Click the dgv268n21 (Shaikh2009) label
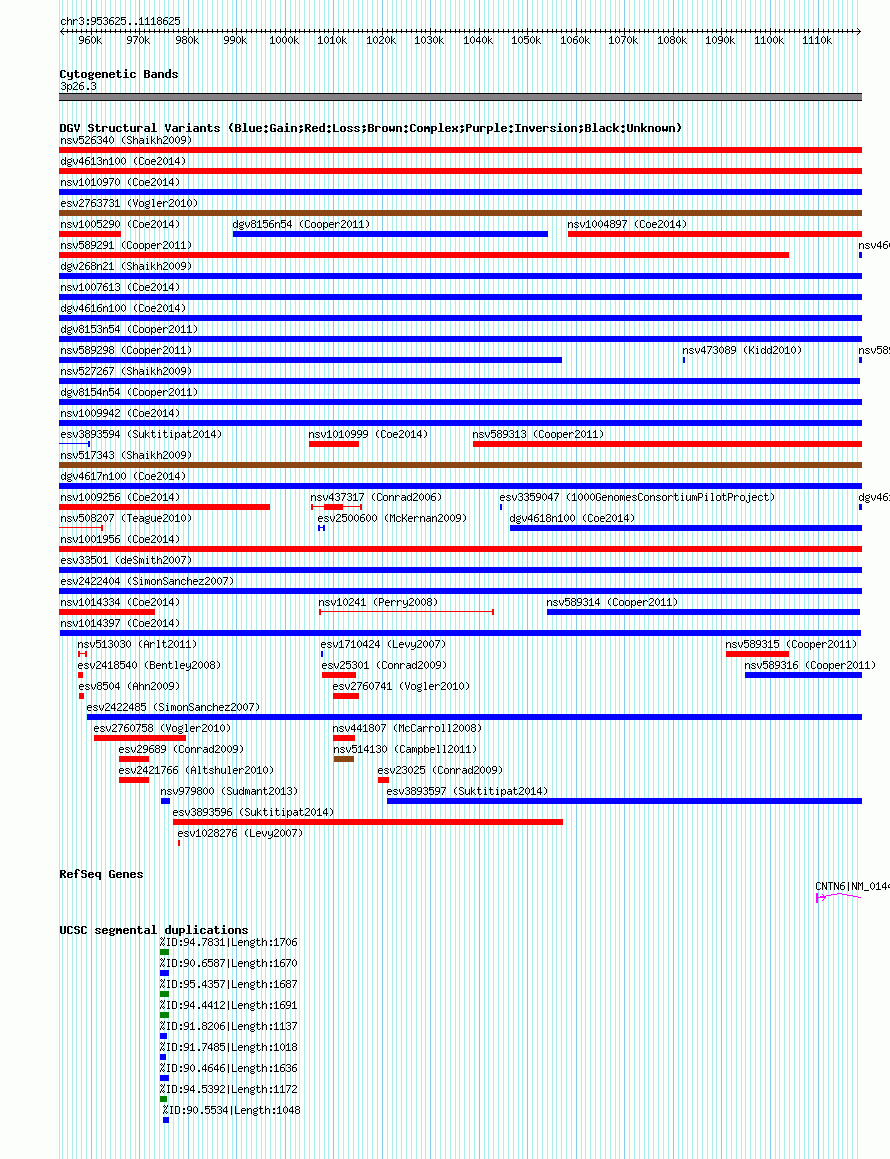Viewport: 890px width, 1159px height. click(x=126, y=266)
